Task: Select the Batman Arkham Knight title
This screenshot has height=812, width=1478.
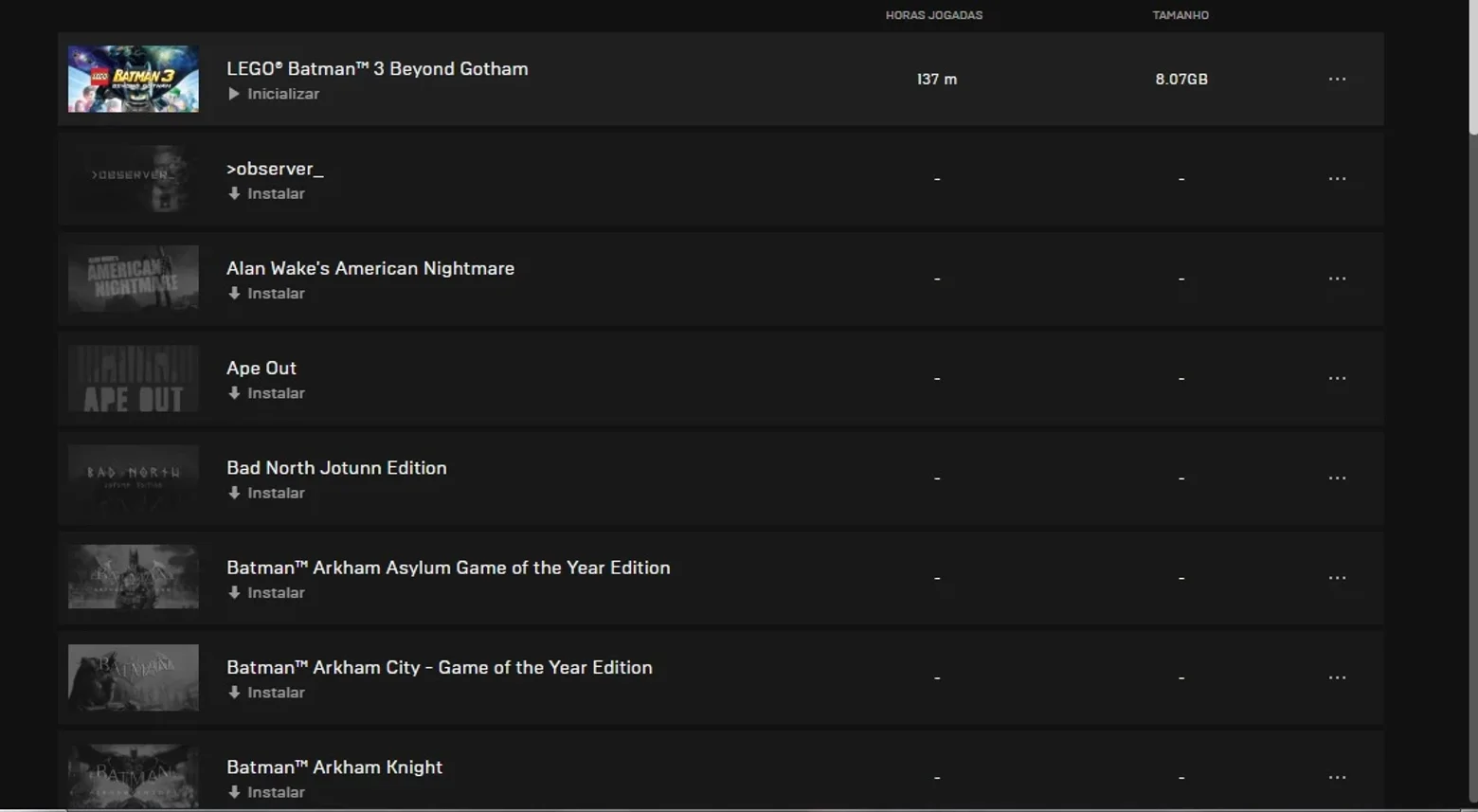Action: coord(334,767)
